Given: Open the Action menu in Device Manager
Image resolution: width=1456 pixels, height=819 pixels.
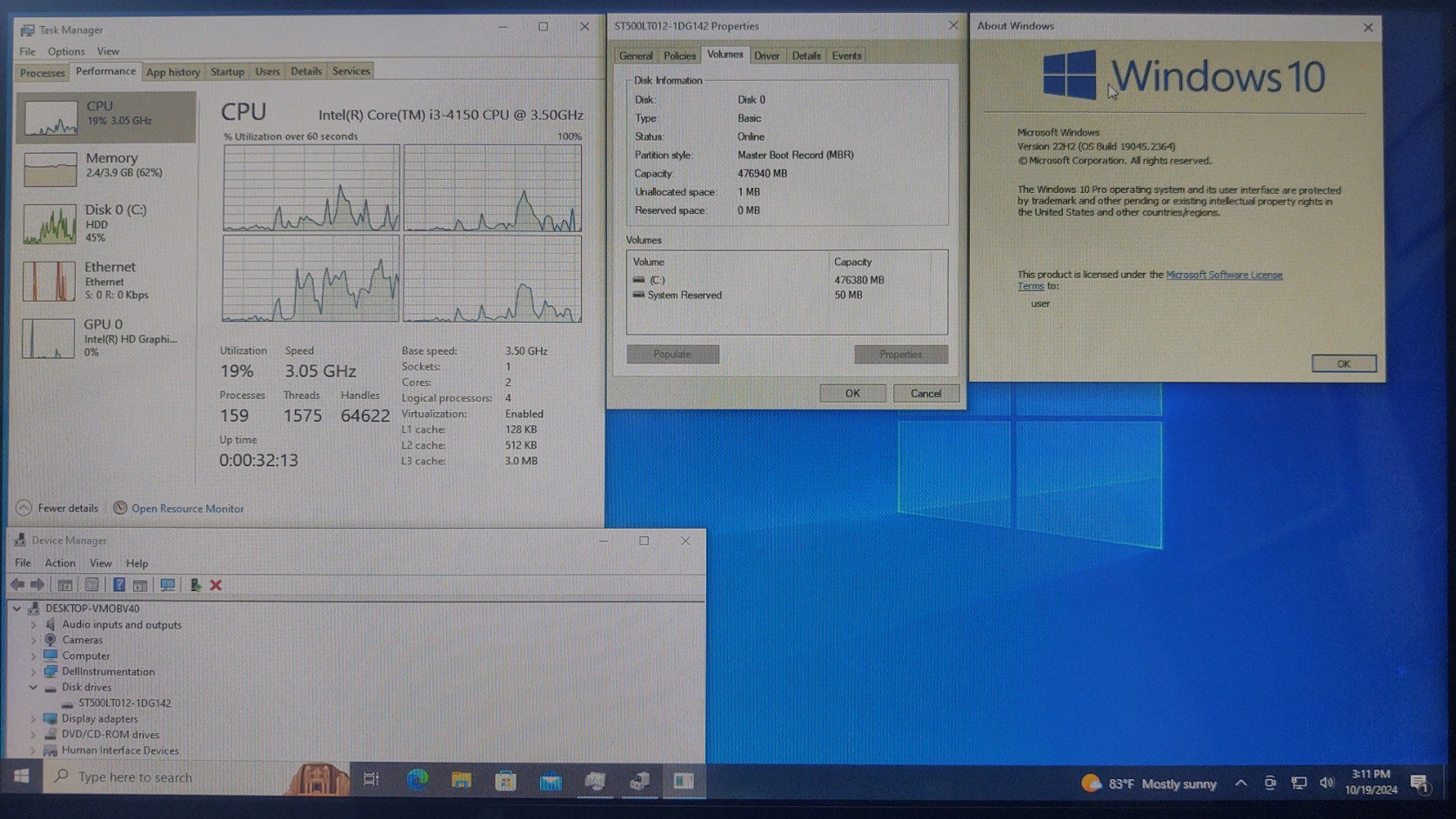Looking at the screenshot, I should (60, 563).
